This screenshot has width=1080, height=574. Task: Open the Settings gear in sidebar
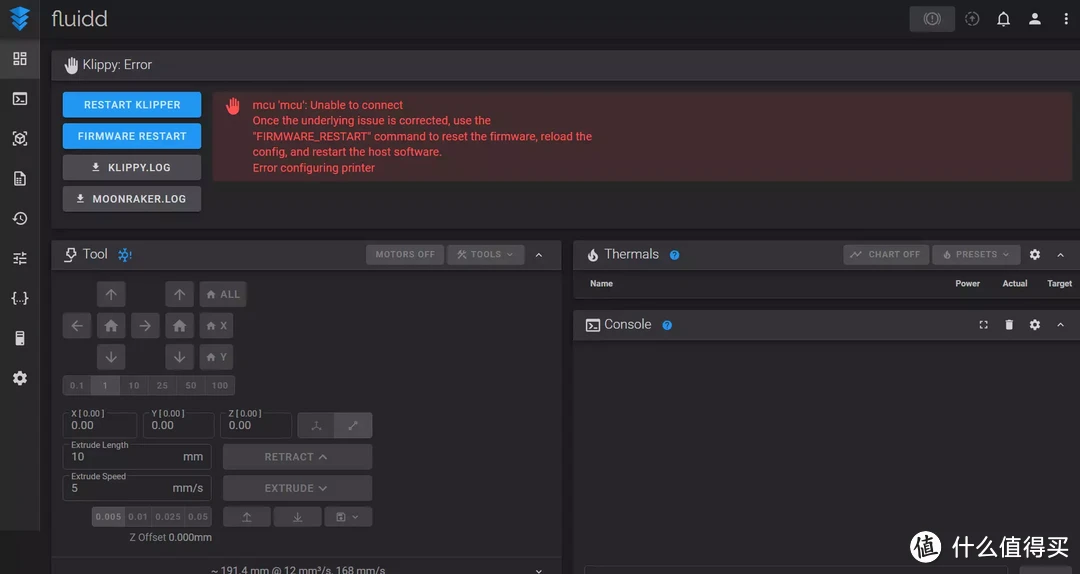(19, 378)
